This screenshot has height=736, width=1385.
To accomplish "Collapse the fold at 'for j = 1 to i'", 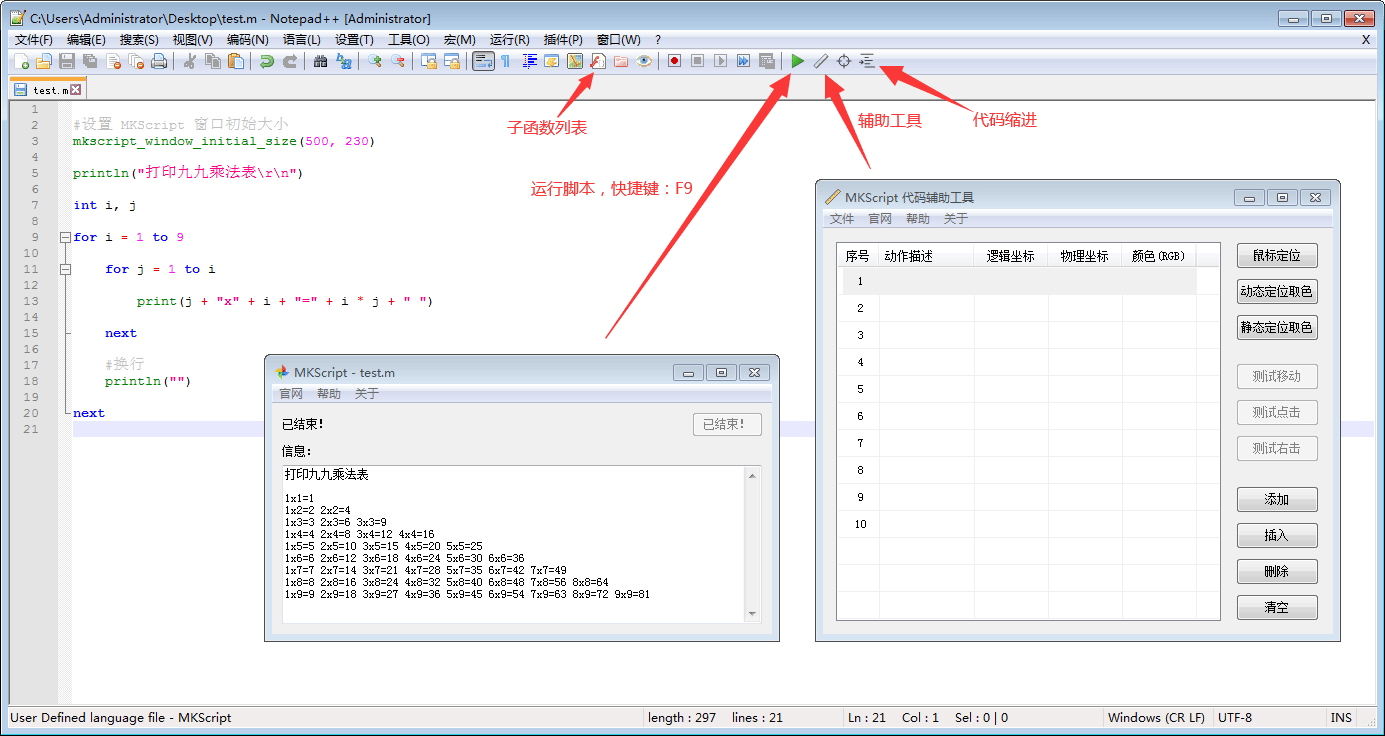I will point(65,269).
